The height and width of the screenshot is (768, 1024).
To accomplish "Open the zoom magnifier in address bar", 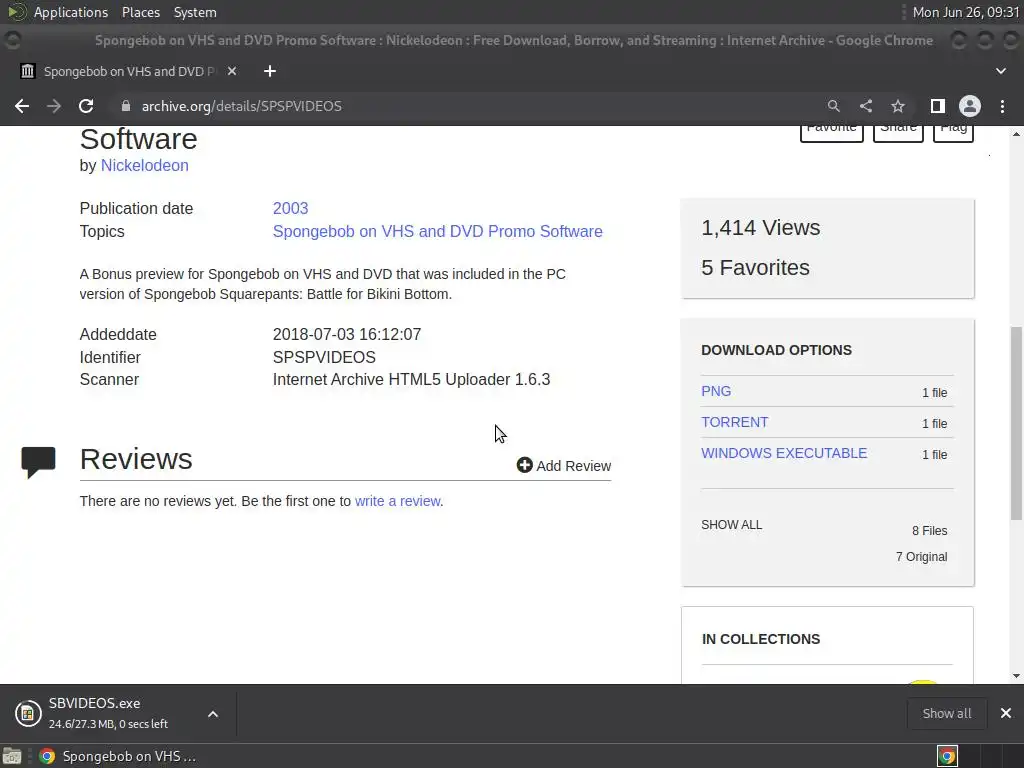I will click(833, 106).
